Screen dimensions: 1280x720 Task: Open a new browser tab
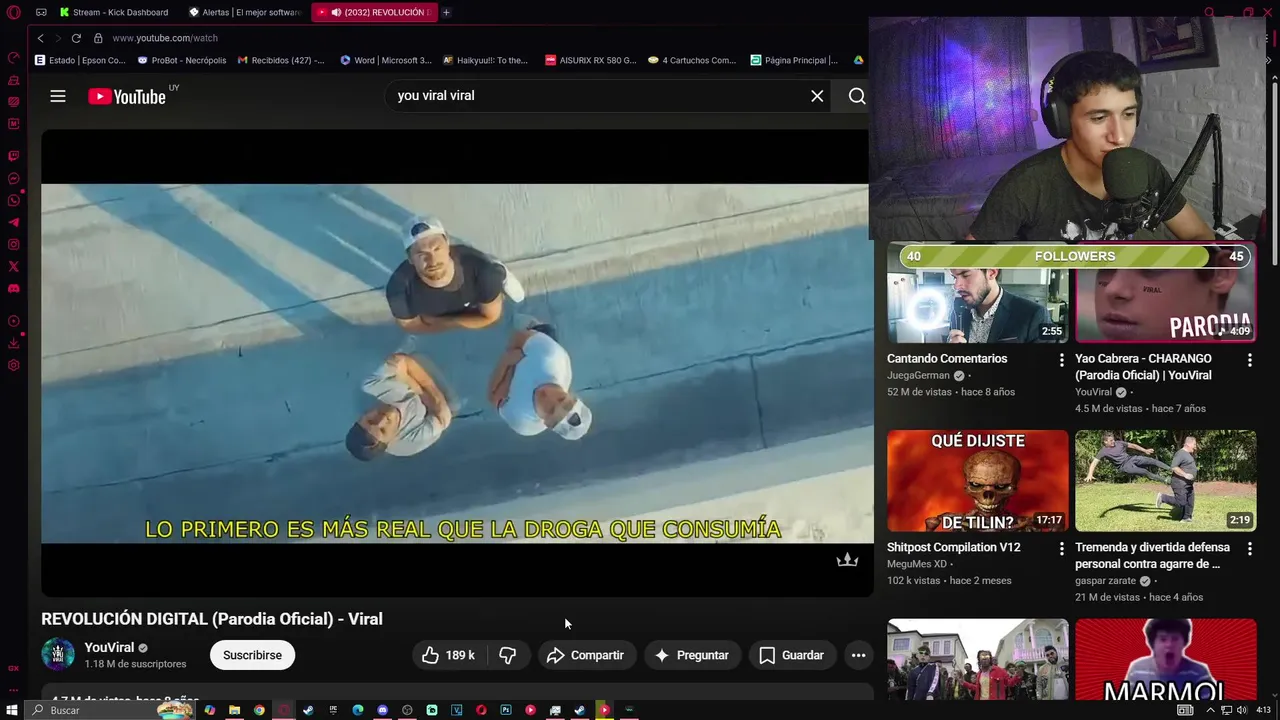point(446,12)
